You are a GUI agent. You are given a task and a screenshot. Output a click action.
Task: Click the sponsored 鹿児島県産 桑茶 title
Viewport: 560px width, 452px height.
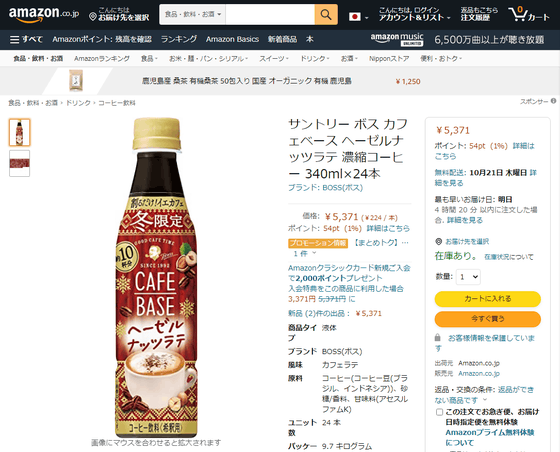pyautogui.click(x=246, y=81)
